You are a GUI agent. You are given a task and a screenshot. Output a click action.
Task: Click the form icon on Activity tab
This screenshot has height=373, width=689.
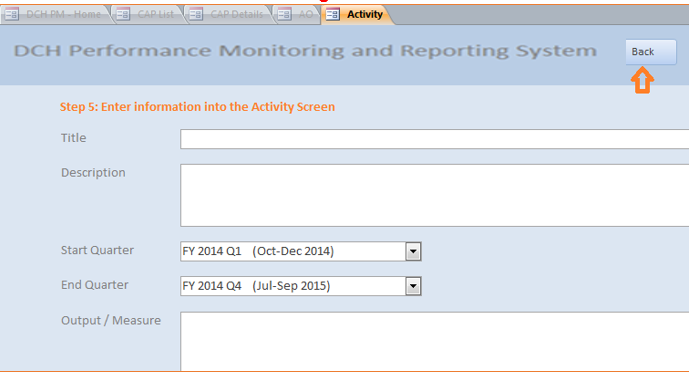pos(333,14)
